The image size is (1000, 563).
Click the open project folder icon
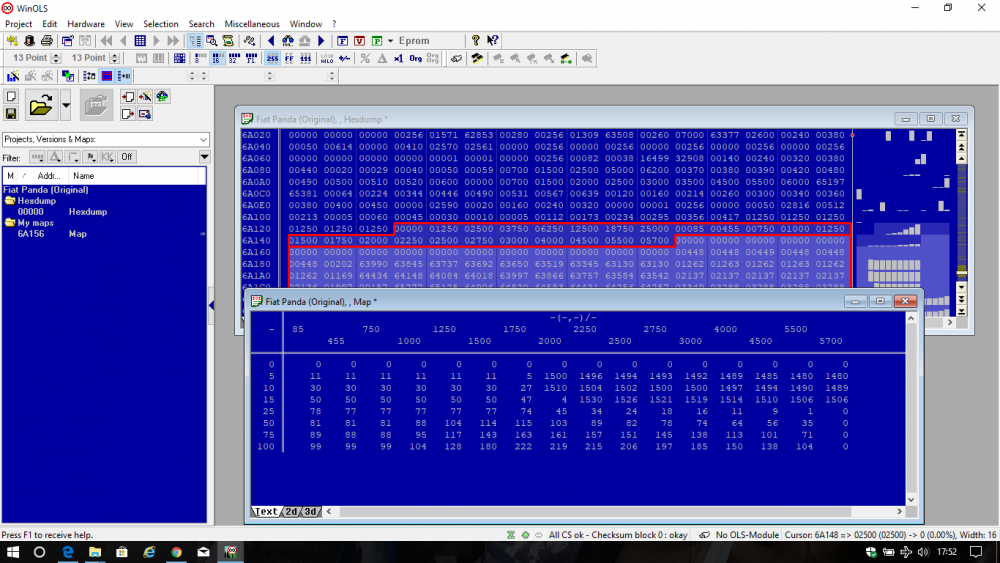click(x=41, y=105)
